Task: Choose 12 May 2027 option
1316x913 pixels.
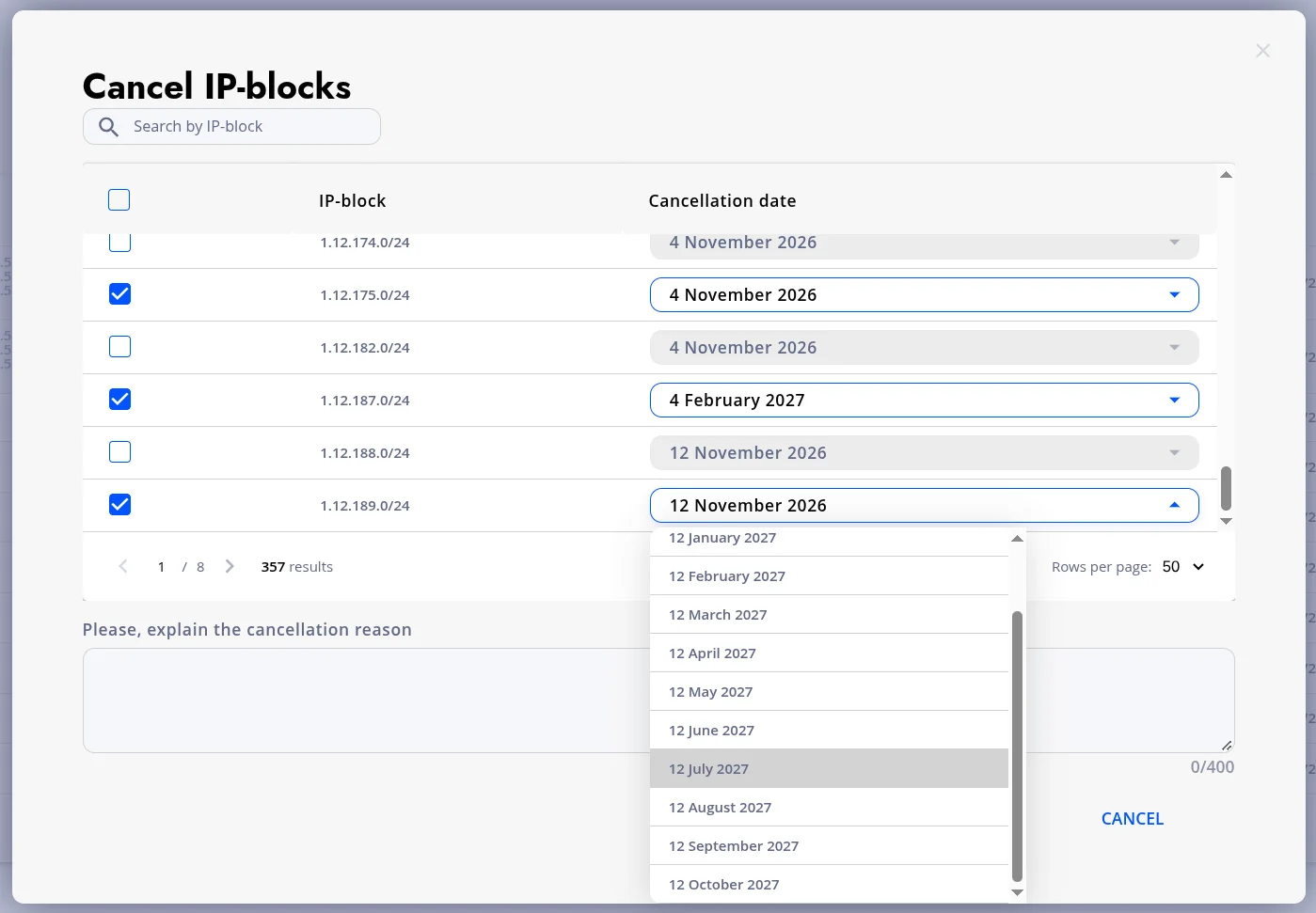Action: click(x=829, y=692)
